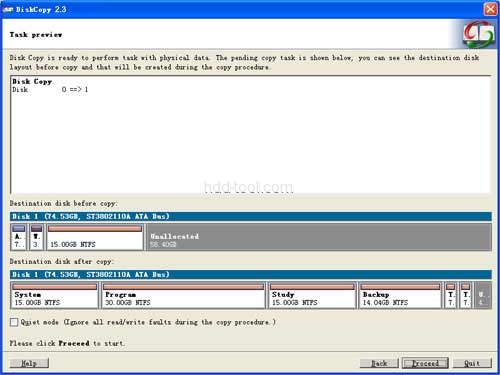Click the 'Destination disk after copy' label
The image size is (500, 375).
click(x=61, y=262)
